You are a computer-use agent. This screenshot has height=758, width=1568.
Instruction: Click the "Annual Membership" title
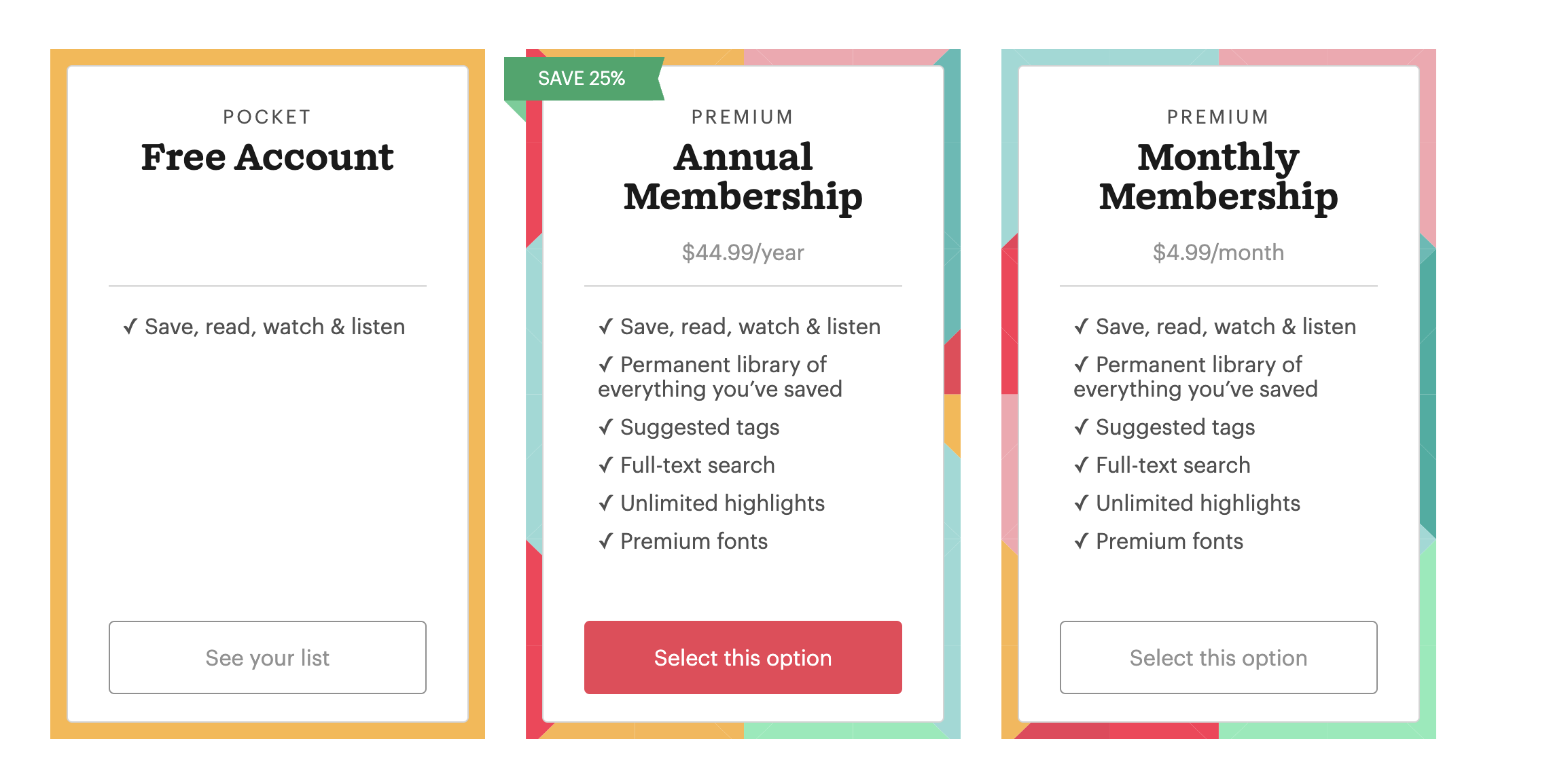[x=743, y=177]
